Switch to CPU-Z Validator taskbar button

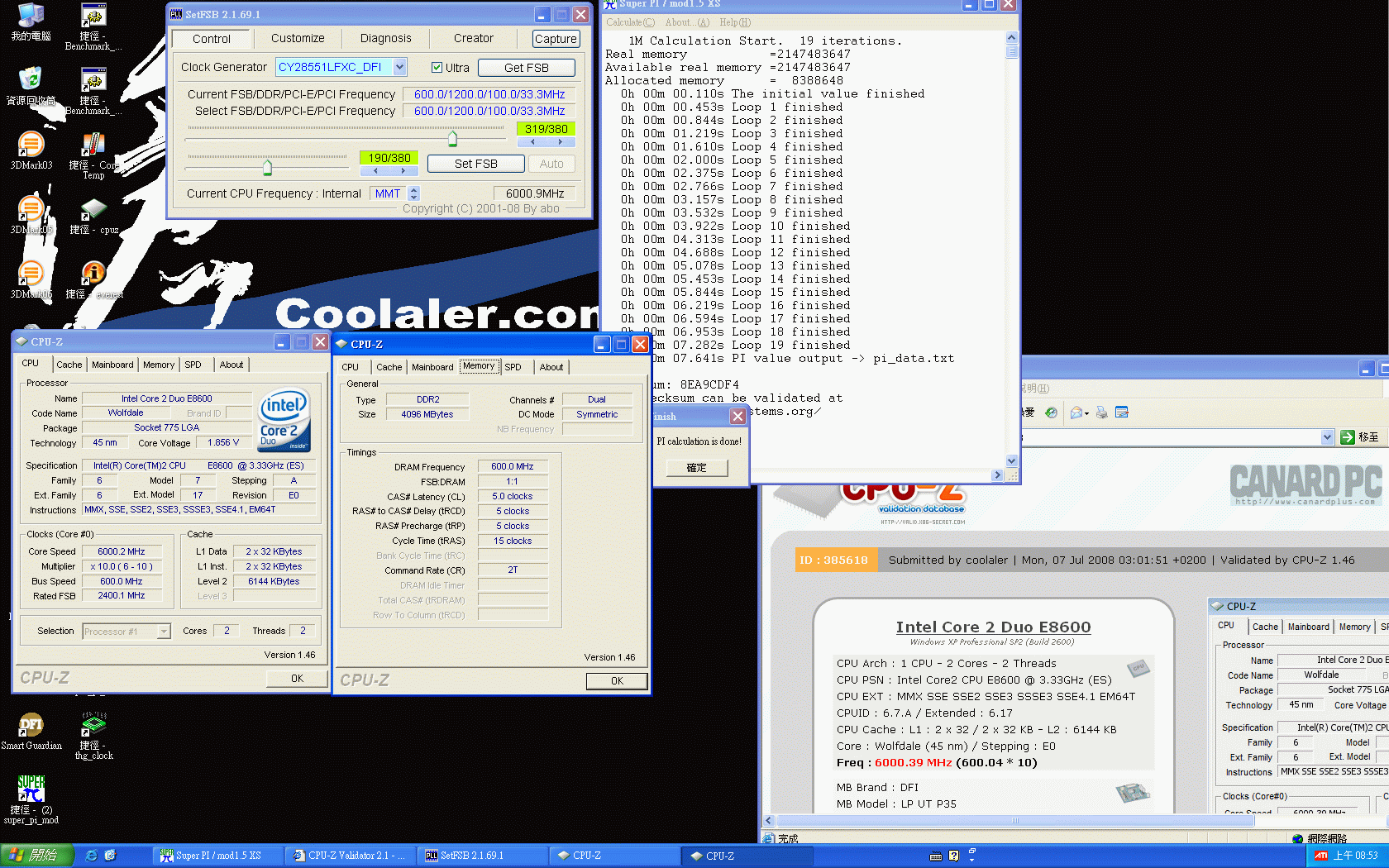tap(349, 856)
